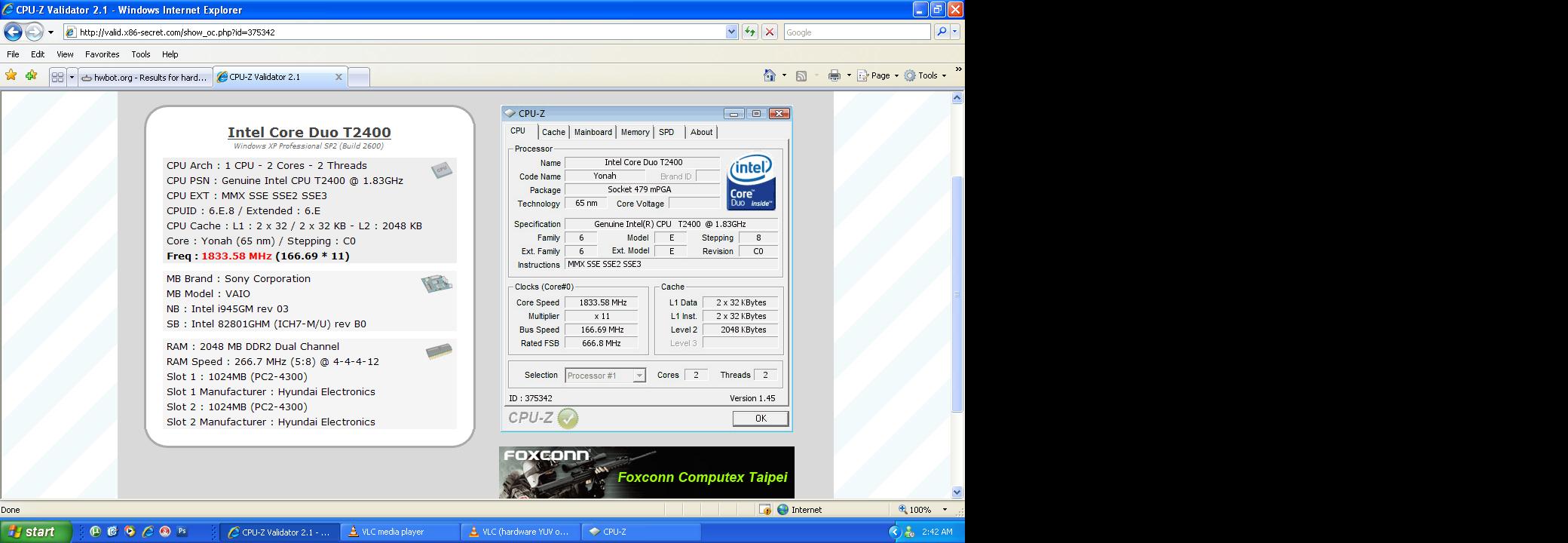This screenshot has width=1568, height=543.
Task: Click the Google search box
Action: [856, 32]
